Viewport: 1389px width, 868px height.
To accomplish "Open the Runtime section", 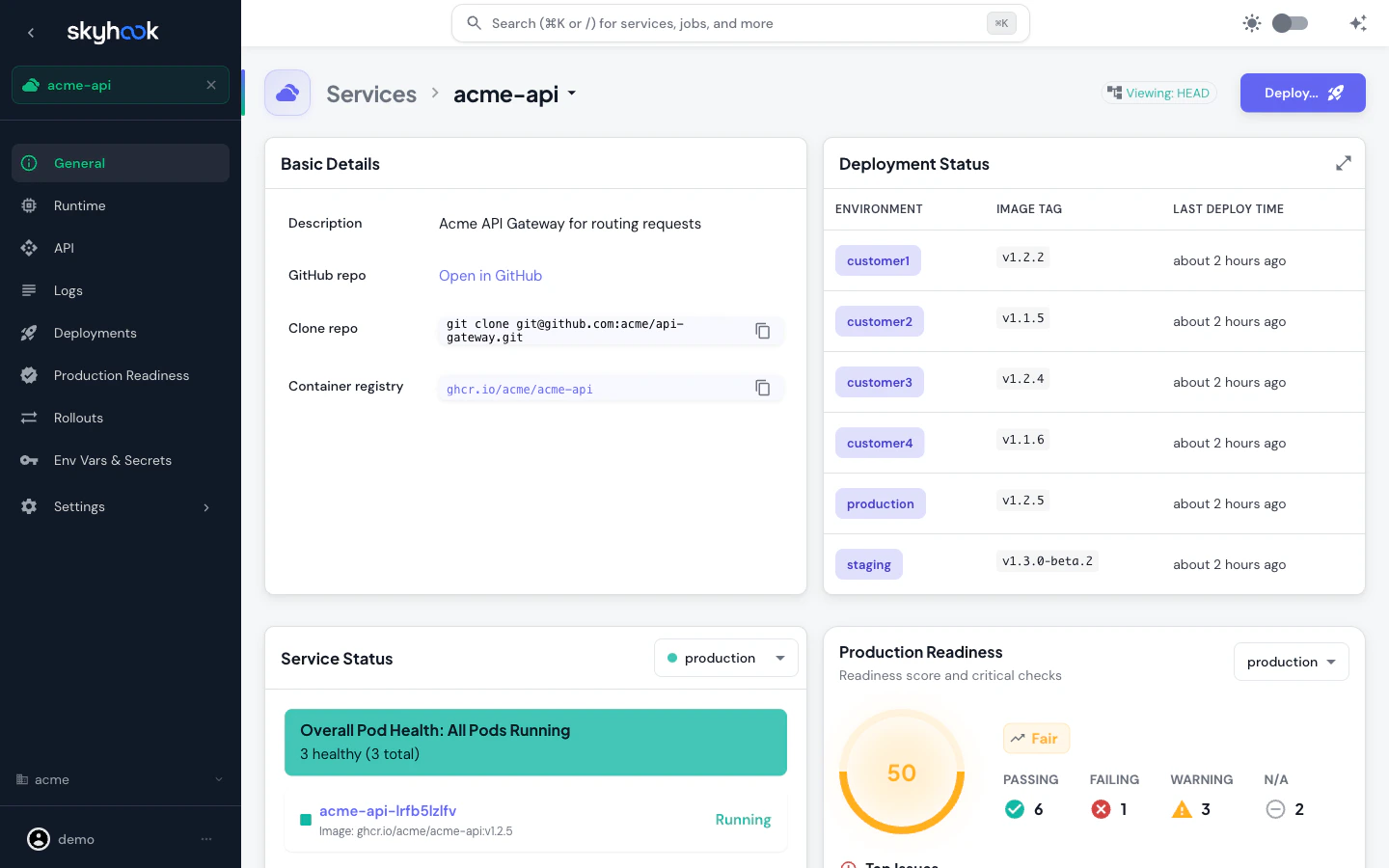I will click(x=121, y=205).
